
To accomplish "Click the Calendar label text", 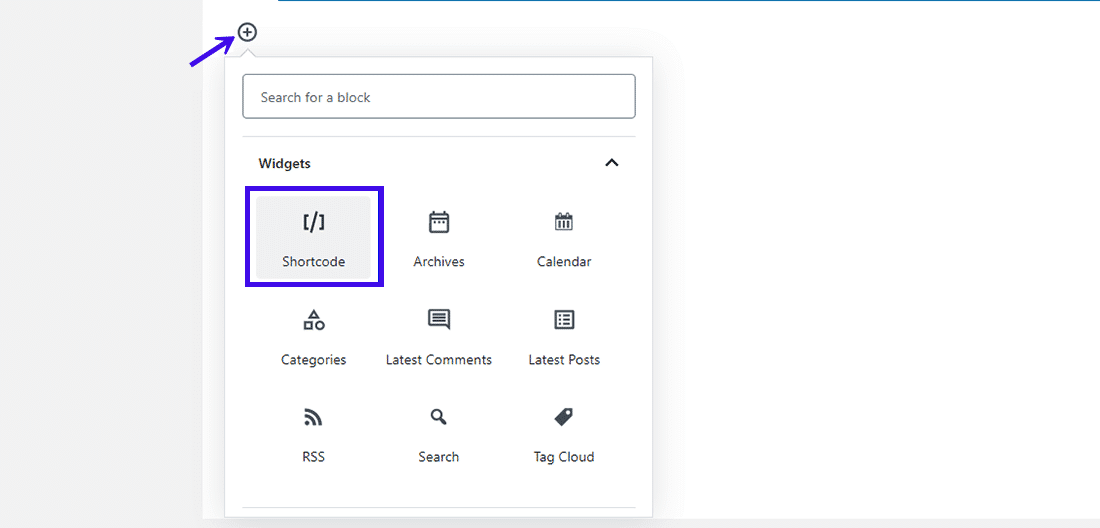I will point(564,262).
